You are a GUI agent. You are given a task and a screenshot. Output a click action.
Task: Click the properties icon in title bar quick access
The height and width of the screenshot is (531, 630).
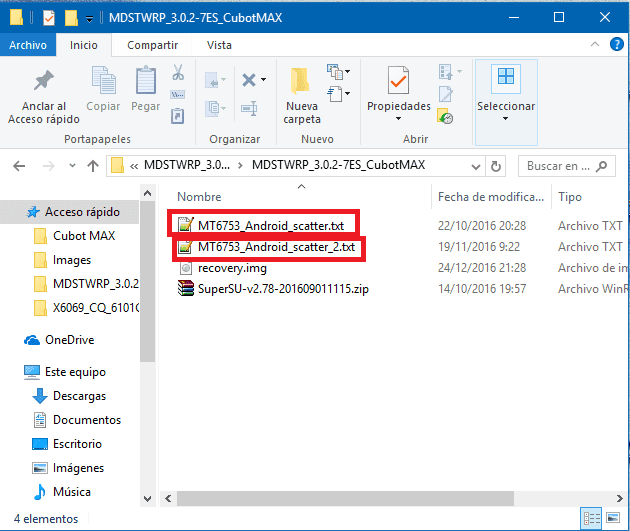pyautogui.click(x=49, y=18)
